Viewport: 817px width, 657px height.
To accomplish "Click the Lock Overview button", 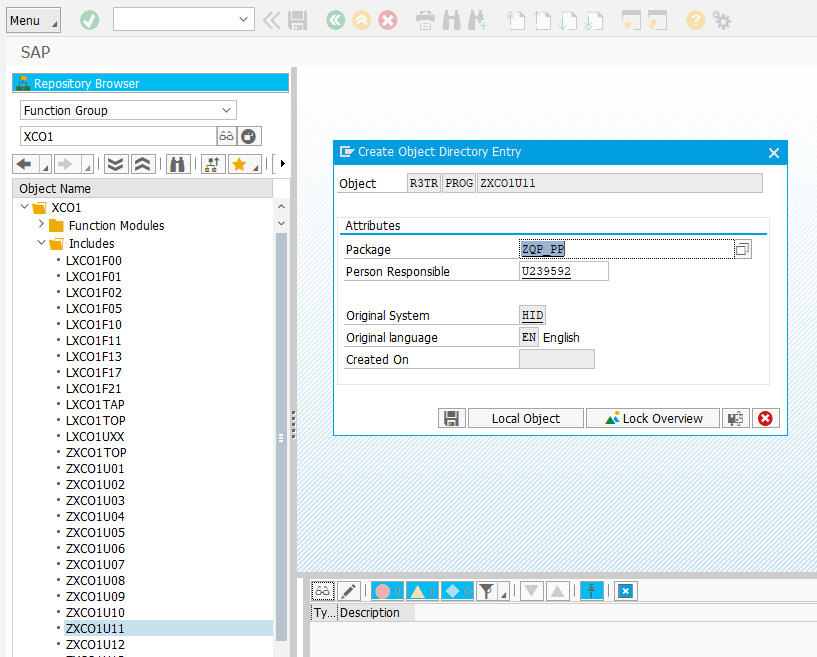I will pyautogui.click(x=653, y=419).
